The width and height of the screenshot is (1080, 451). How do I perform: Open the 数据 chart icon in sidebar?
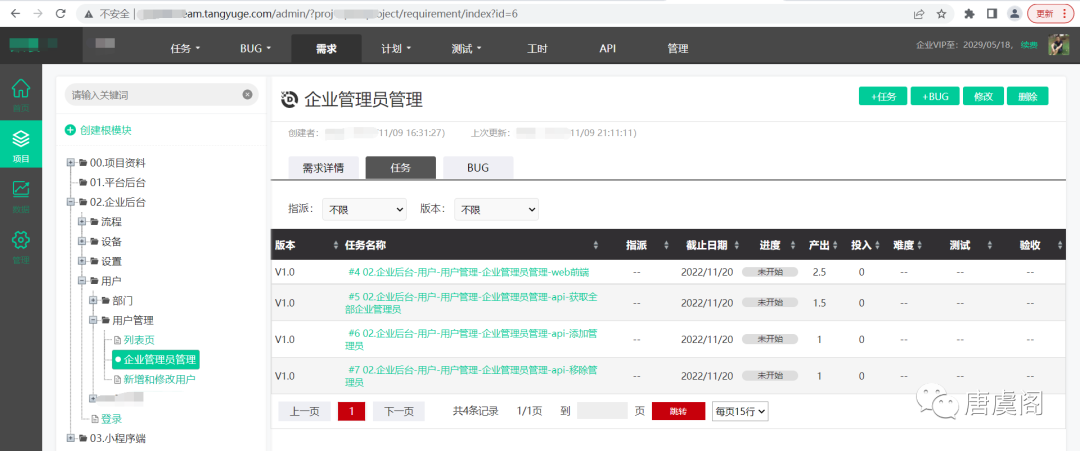point(20,191)
